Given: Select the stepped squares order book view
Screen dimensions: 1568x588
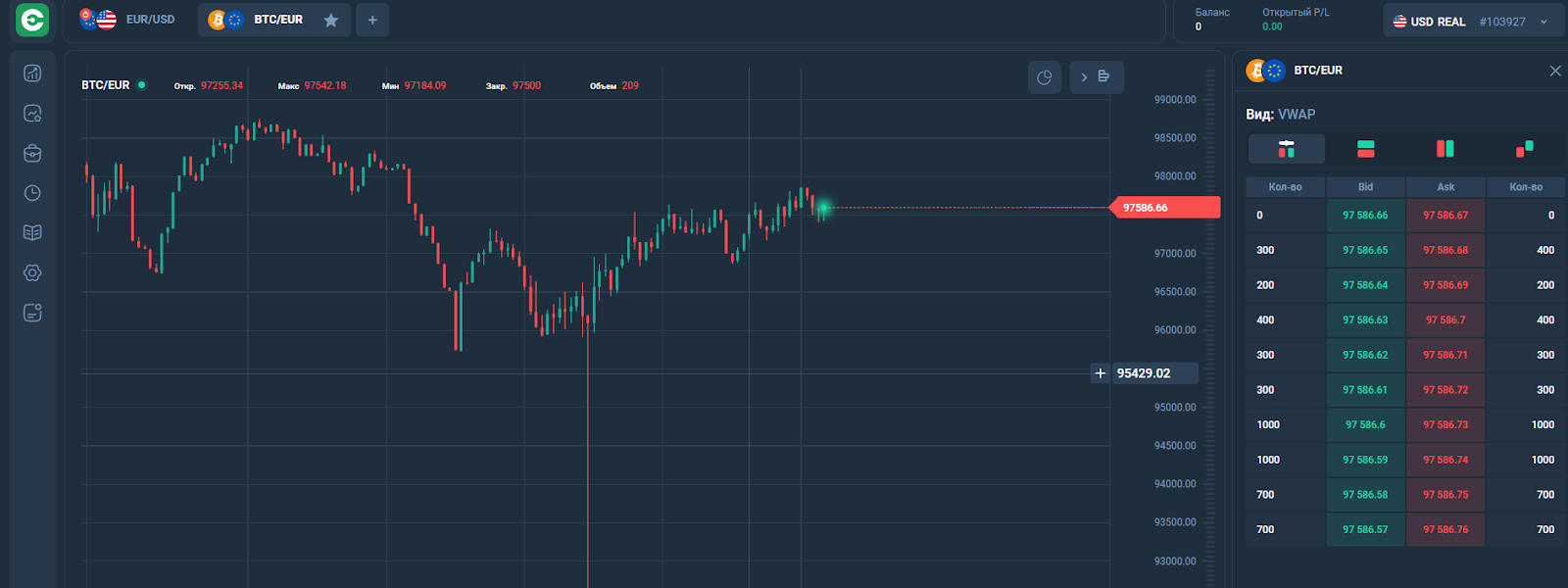Looking at the screenshot, I should click(1524, 149).
